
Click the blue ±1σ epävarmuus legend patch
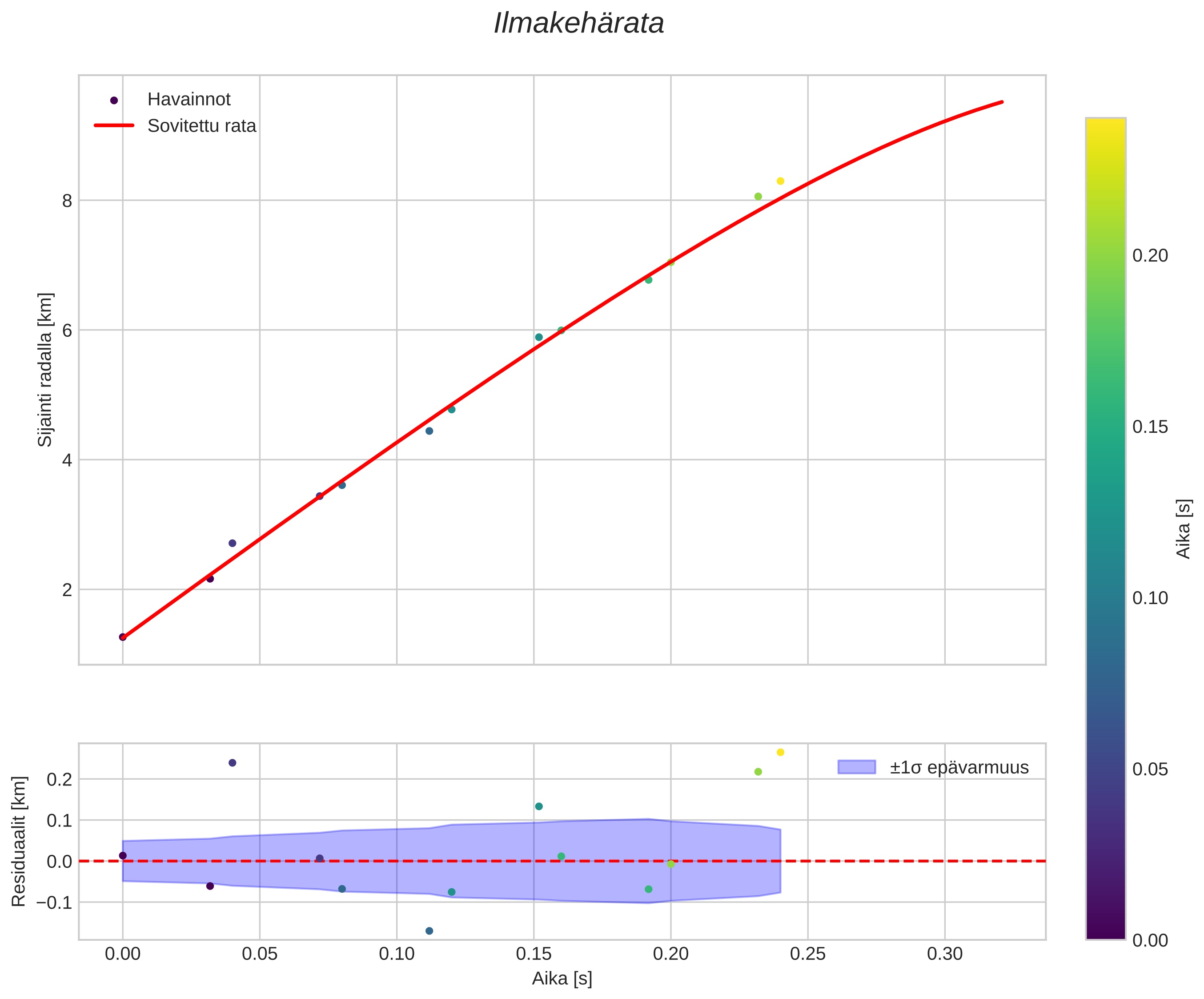click(857, 767)
